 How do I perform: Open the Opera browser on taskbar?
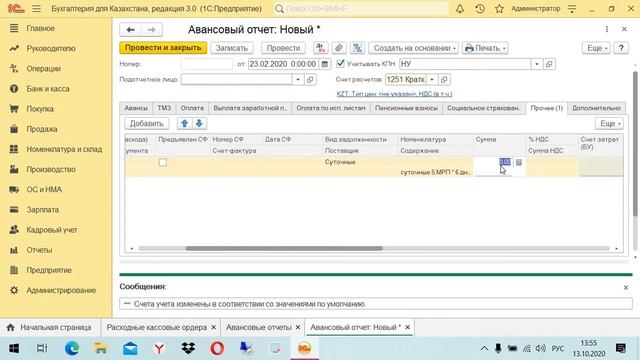(x=217, y=348)
